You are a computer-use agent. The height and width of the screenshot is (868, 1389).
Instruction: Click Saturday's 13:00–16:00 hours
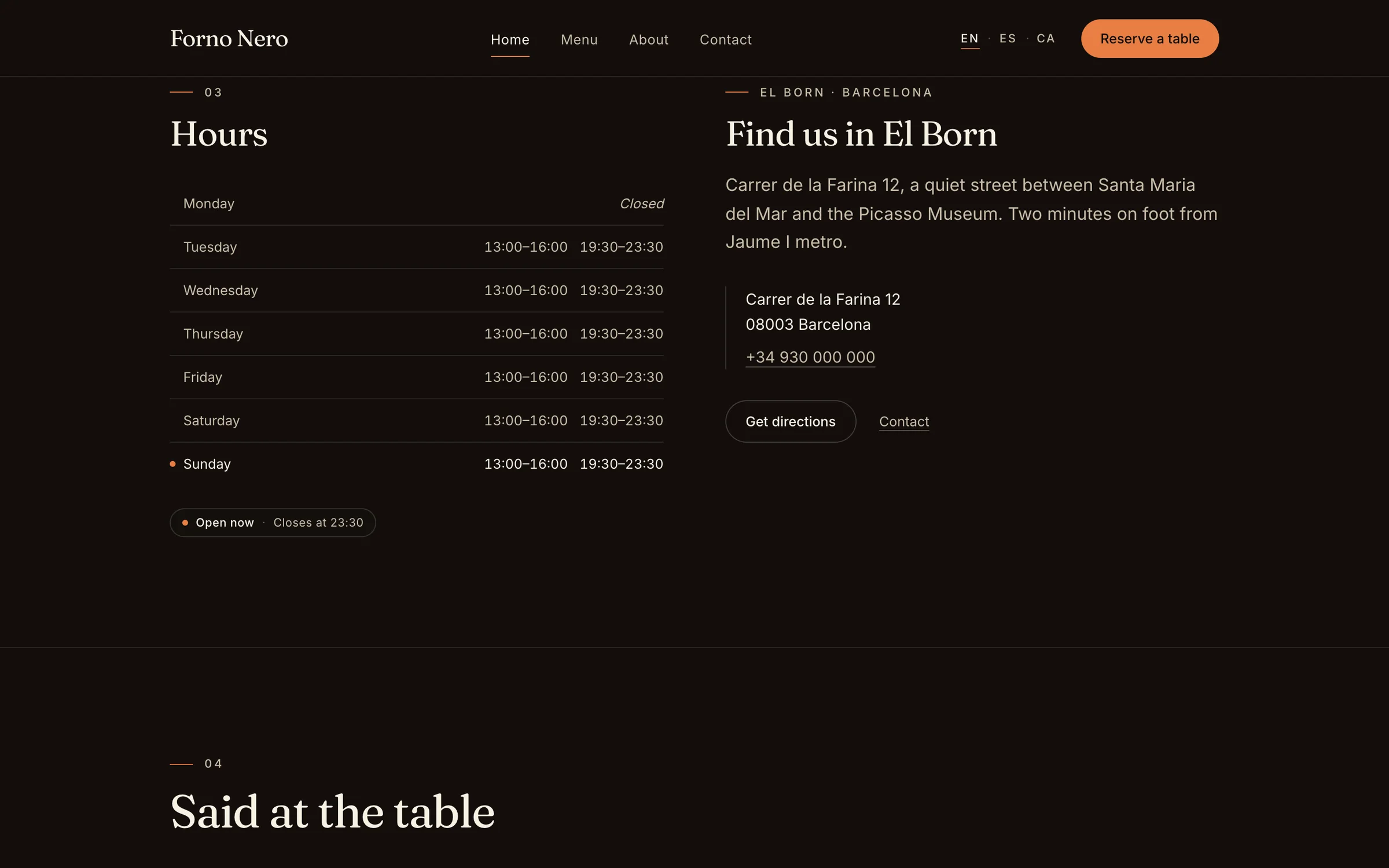[526, 421]
